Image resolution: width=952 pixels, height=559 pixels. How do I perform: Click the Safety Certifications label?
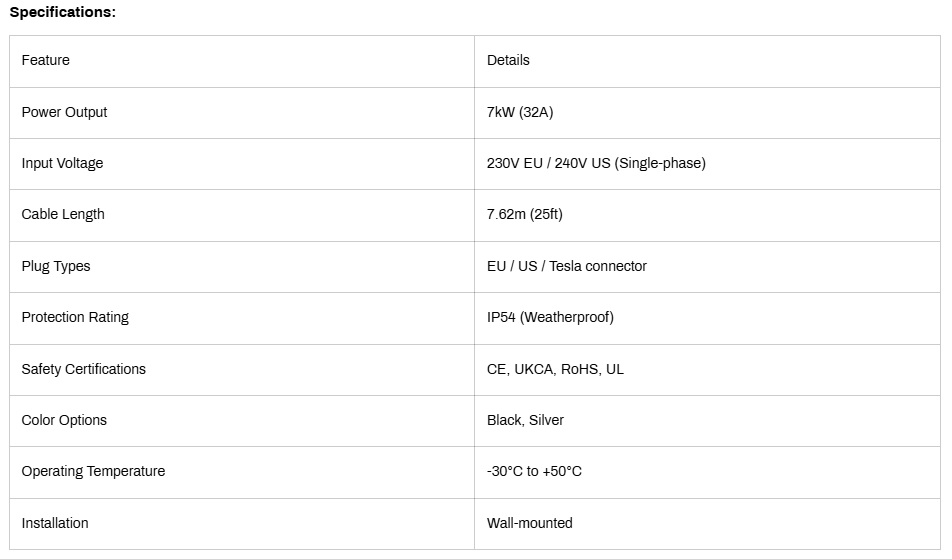tap(84, 369)
